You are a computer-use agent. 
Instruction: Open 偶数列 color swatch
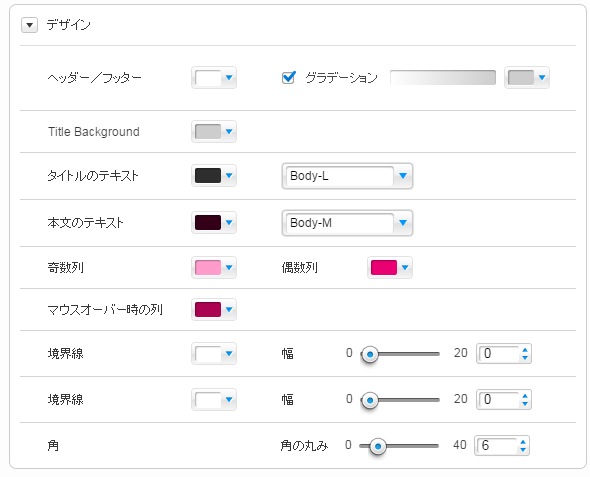click(x=390, y=267)
